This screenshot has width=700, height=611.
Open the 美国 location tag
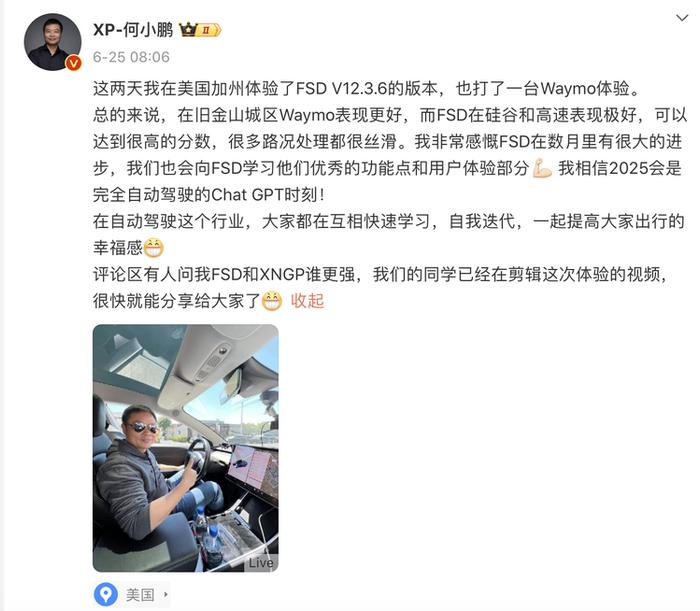click(140, 595)
